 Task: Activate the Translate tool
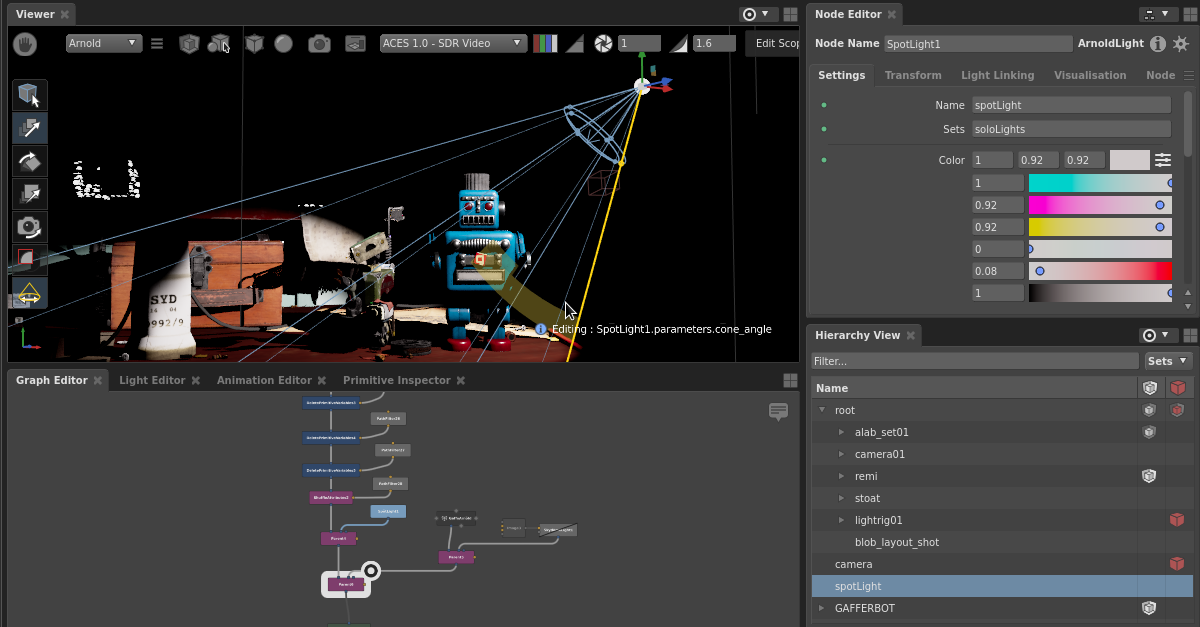click(x=29, y=128)
